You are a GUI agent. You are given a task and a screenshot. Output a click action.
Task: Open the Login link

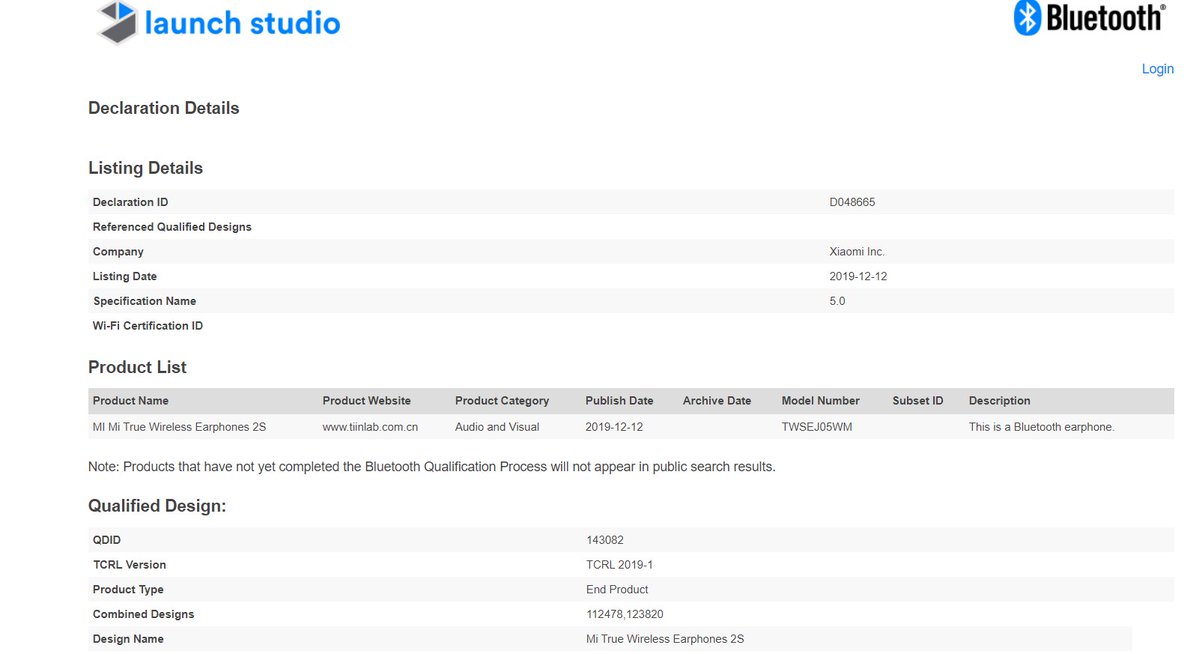click(x=1157, y=69)
